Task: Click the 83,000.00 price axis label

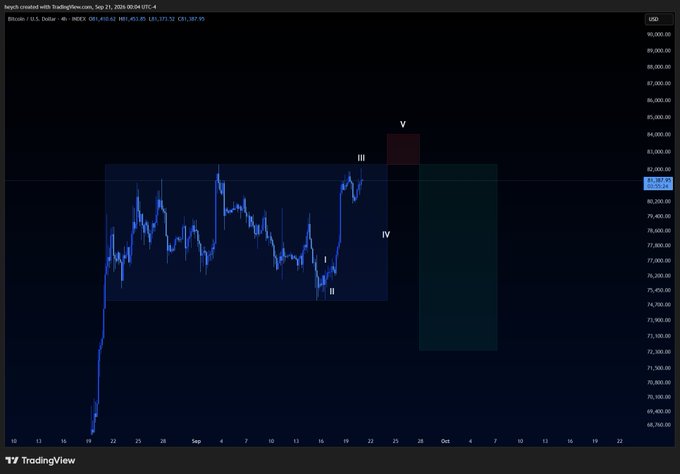Action: click(659, 152)
